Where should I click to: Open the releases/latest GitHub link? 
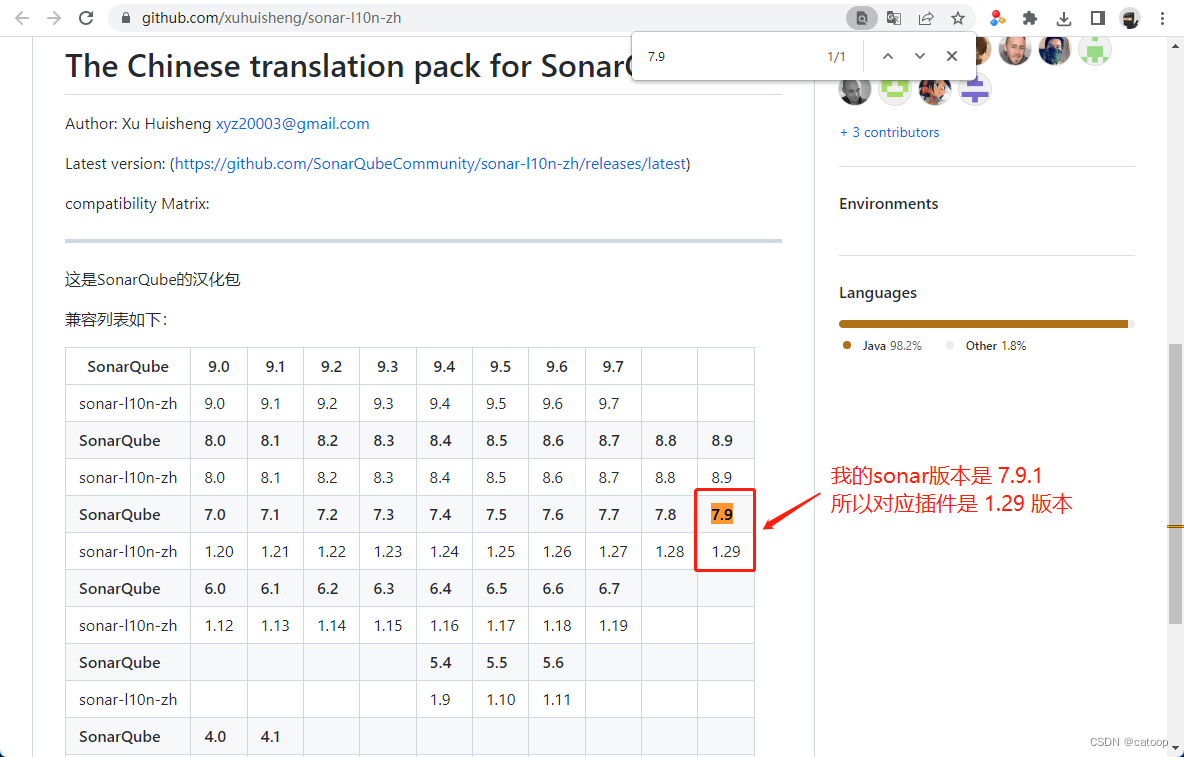pyautogui.click(x=430, y=164)
